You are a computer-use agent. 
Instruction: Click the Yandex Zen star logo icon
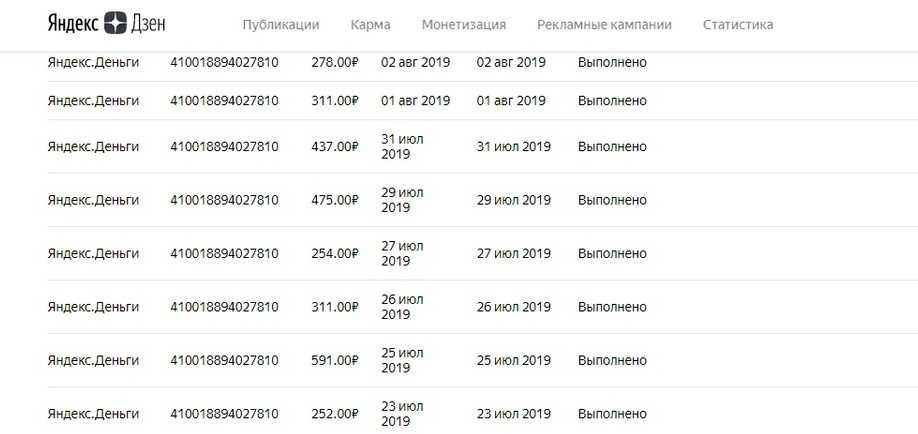click(x=115, y=23)
